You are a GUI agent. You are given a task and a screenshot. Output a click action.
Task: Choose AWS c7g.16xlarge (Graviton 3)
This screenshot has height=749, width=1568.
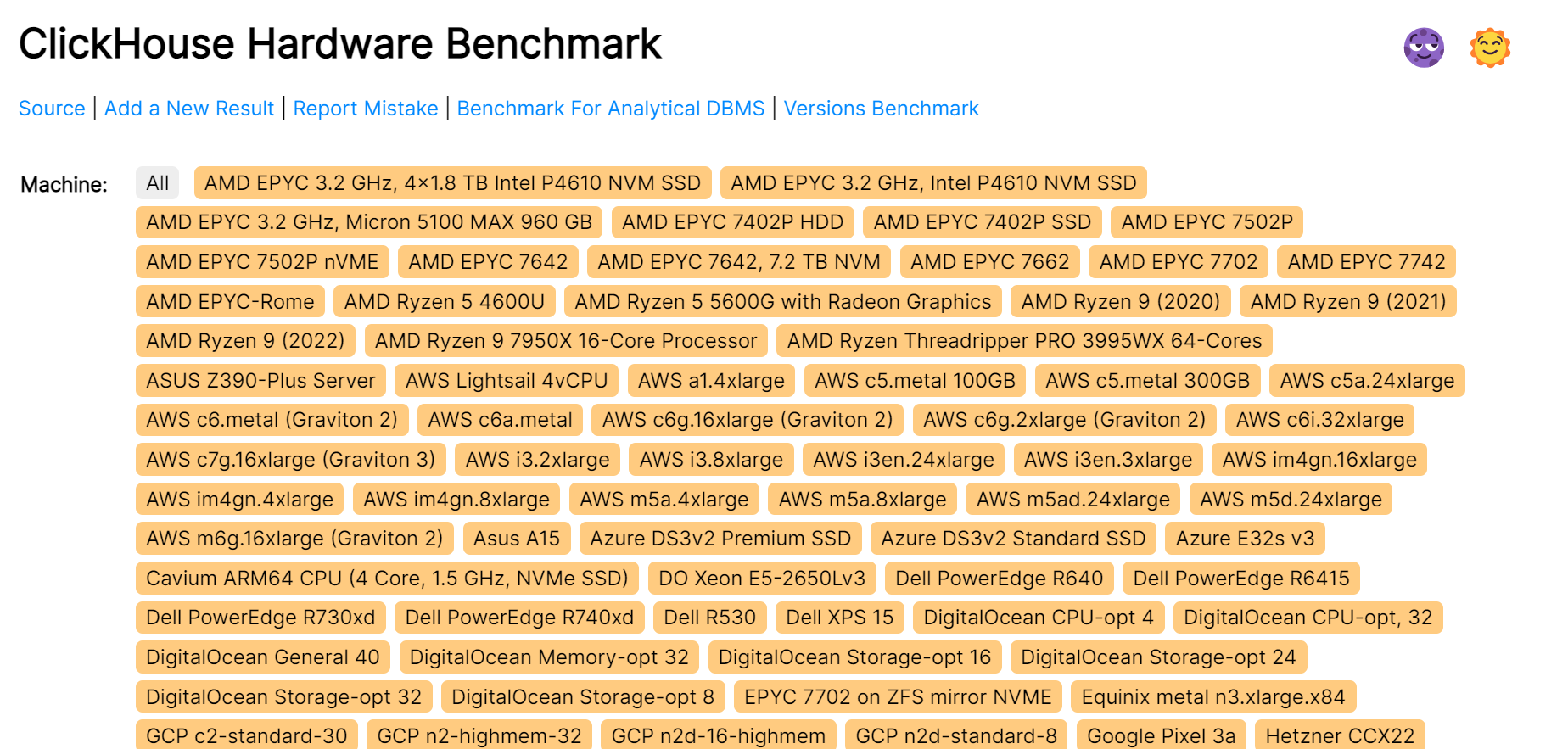coord(291,460)
